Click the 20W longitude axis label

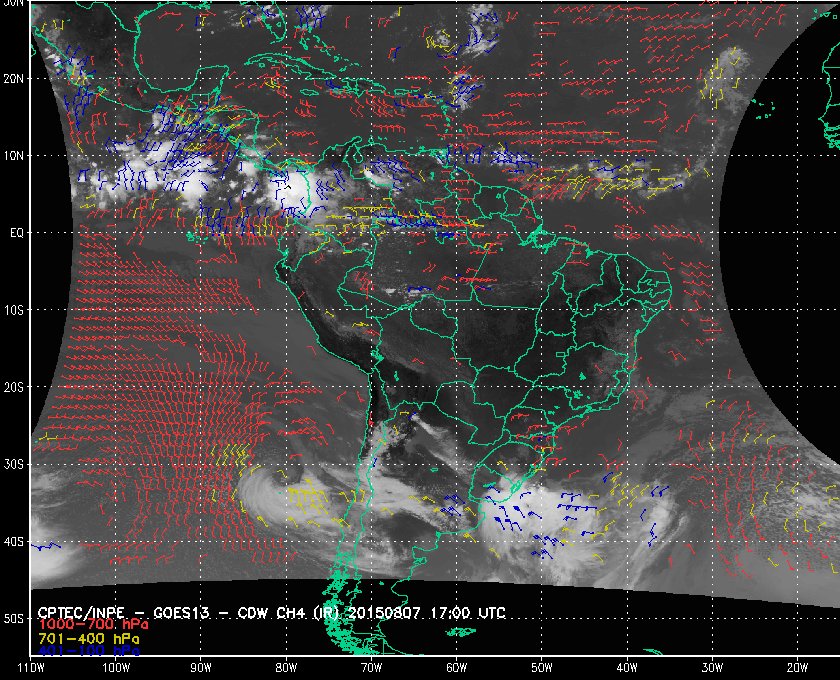coord(797,668)
